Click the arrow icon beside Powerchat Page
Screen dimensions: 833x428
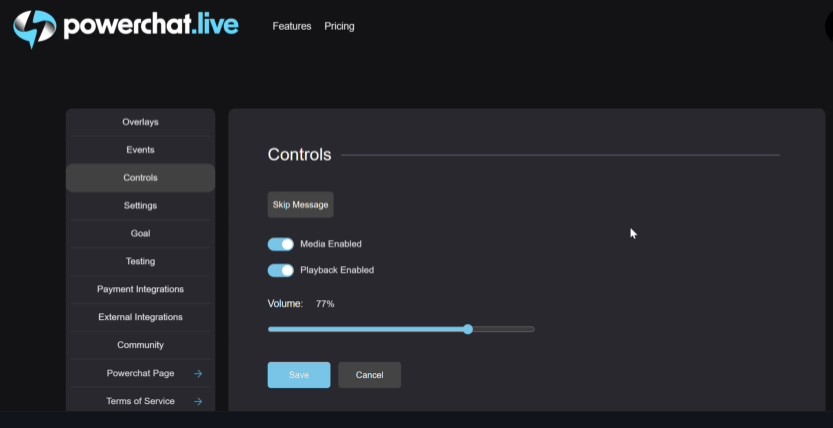[198, 373]
